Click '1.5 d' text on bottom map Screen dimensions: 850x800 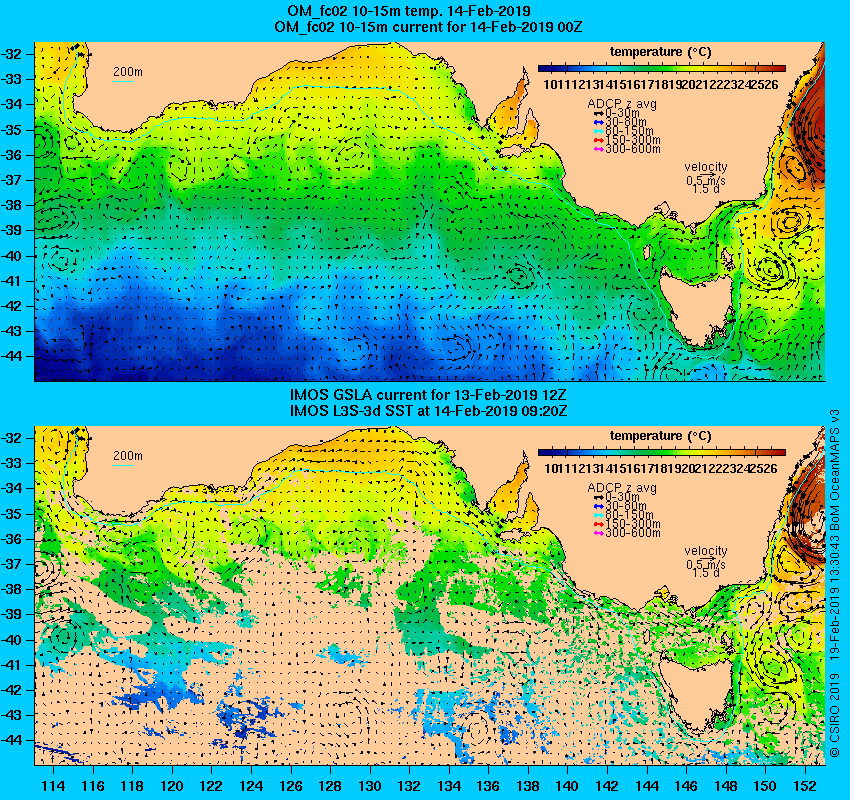[x=705, y=573]
